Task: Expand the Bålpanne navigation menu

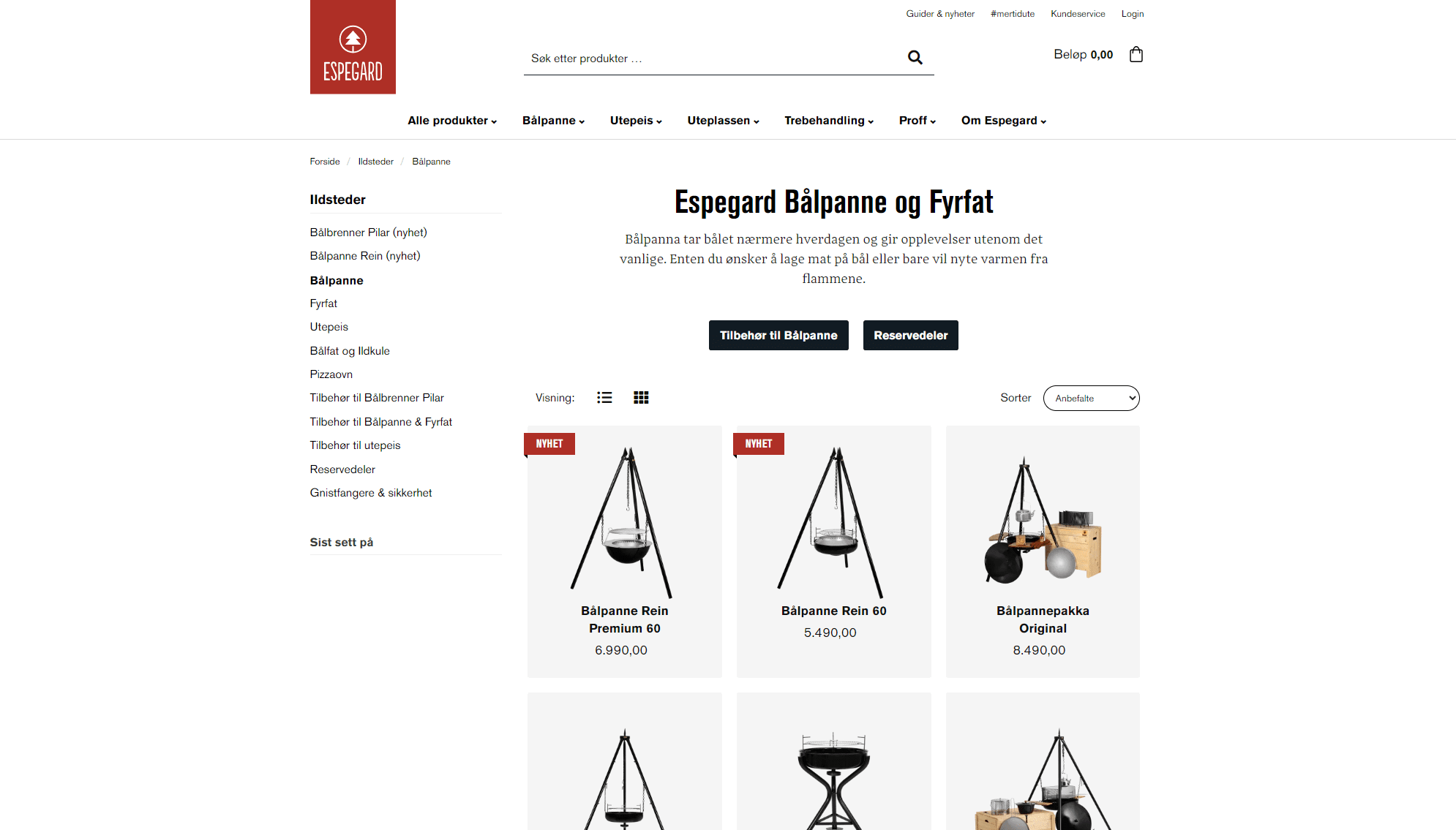Action: tap(553, 121)
